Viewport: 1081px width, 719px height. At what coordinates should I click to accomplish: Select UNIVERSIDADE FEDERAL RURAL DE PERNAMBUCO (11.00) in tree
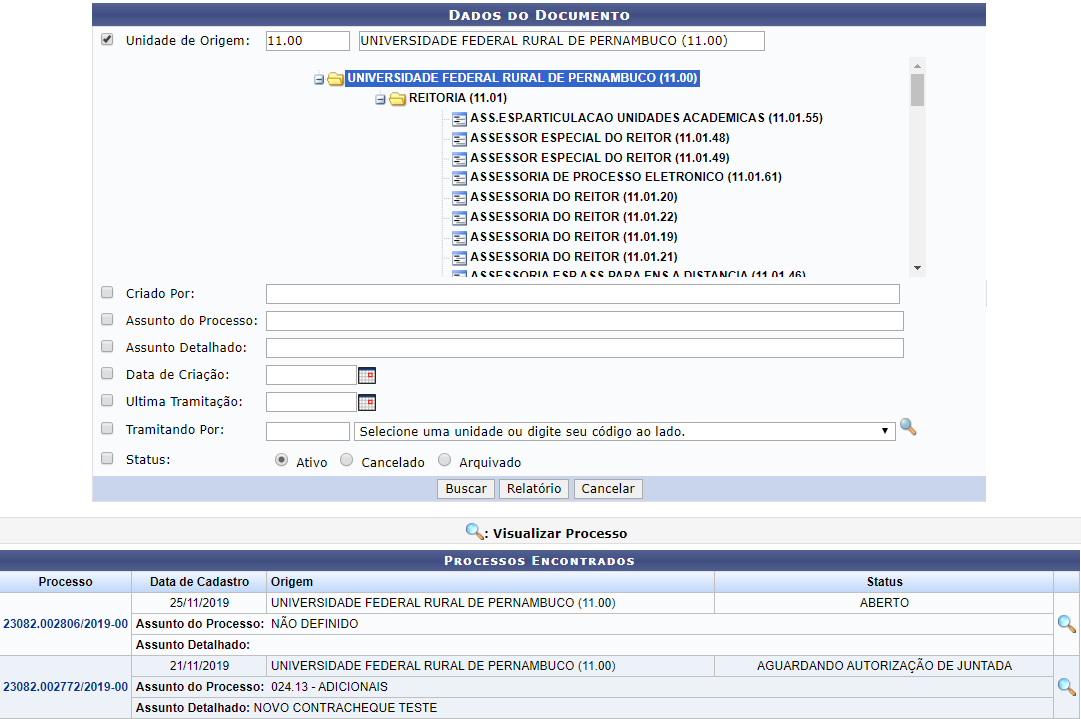point(523,78)
